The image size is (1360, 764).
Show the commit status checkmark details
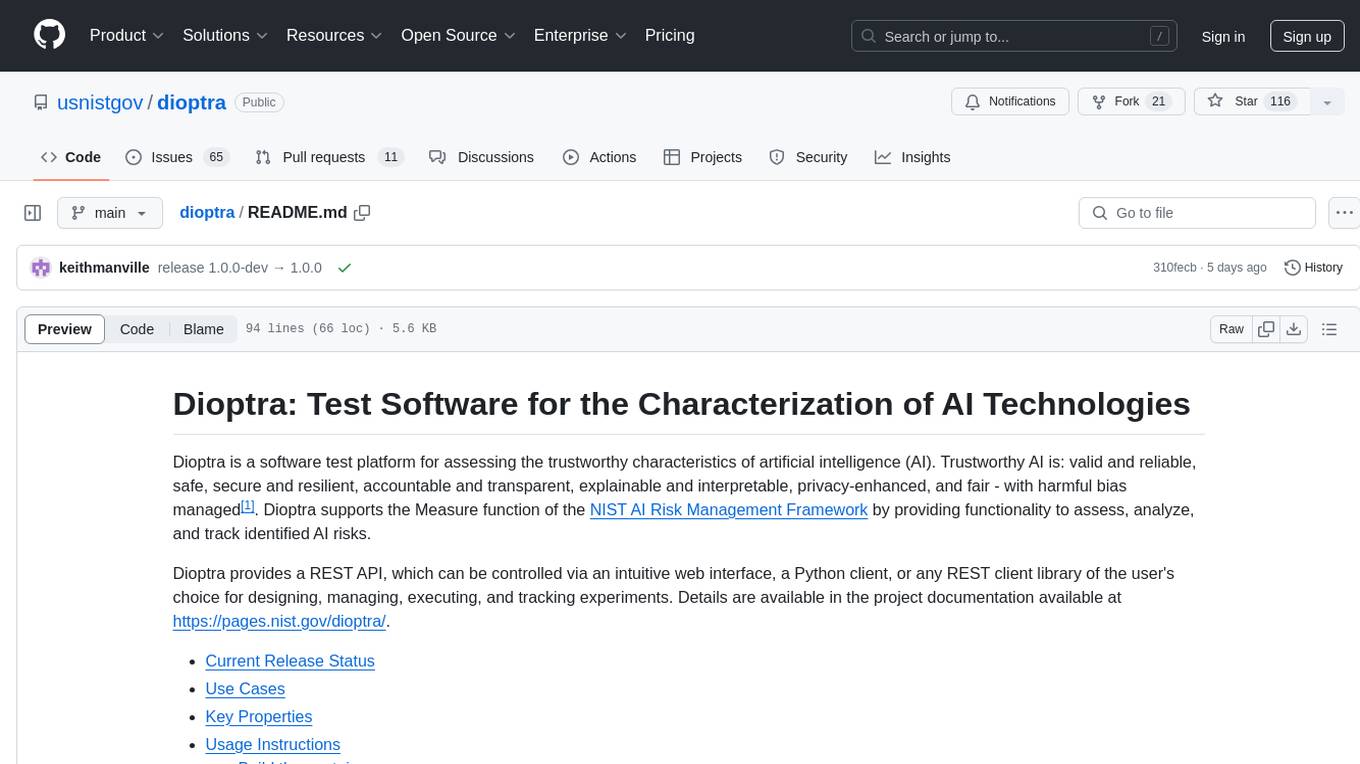click(345, 268)
